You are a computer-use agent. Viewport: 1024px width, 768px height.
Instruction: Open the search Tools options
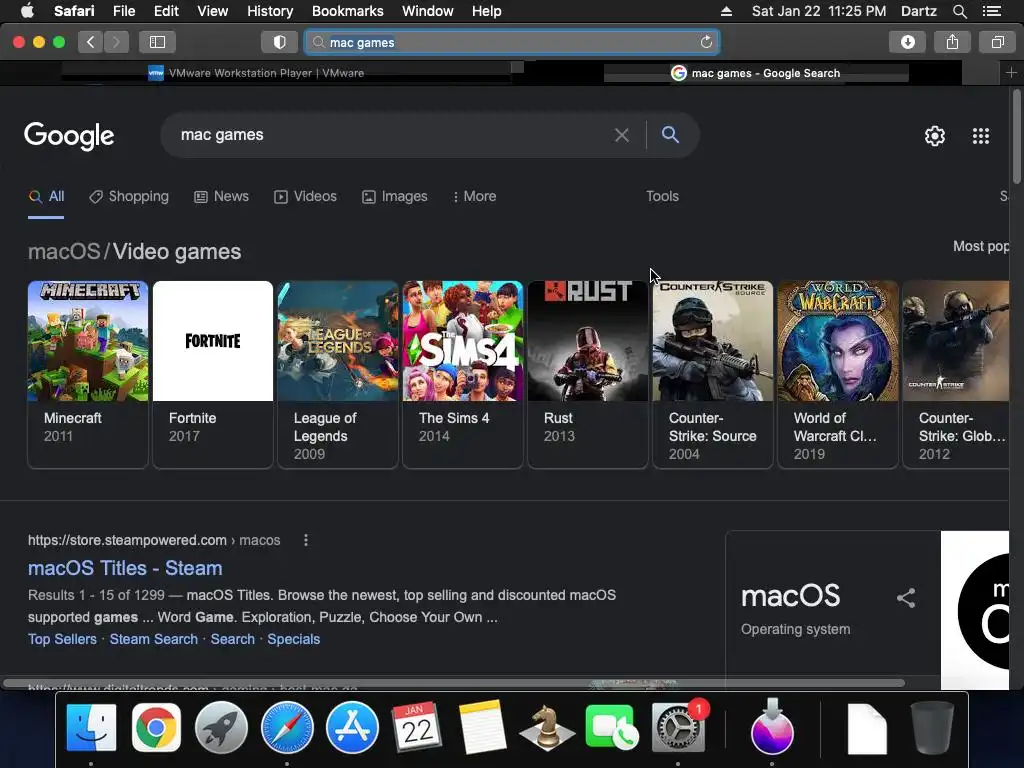pyautogui.click(x=662, y=196)
